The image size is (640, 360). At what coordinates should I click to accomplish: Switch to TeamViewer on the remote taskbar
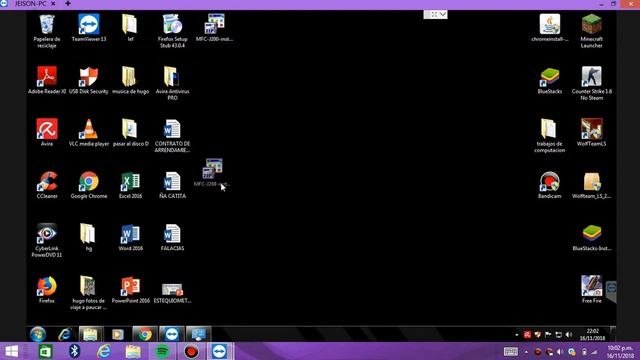pyautogui.click(x=171, y=334)
